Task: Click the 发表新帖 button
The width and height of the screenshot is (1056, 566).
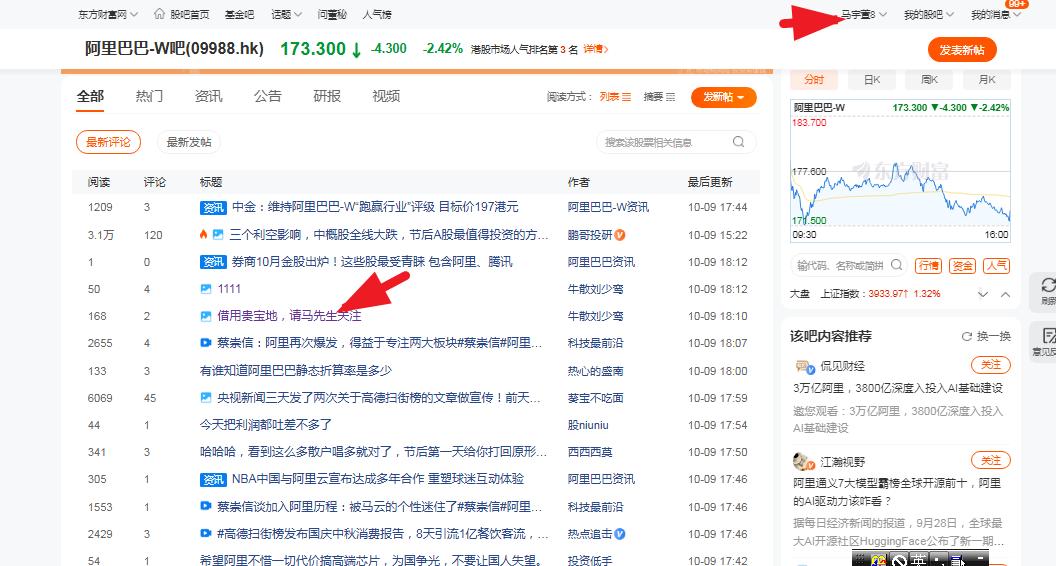Action: point(962,50)
